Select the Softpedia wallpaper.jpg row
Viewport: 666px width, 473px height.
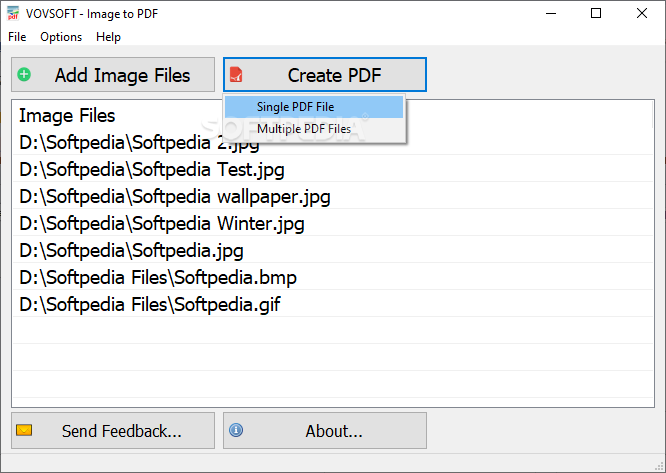[x=333, y=197]
